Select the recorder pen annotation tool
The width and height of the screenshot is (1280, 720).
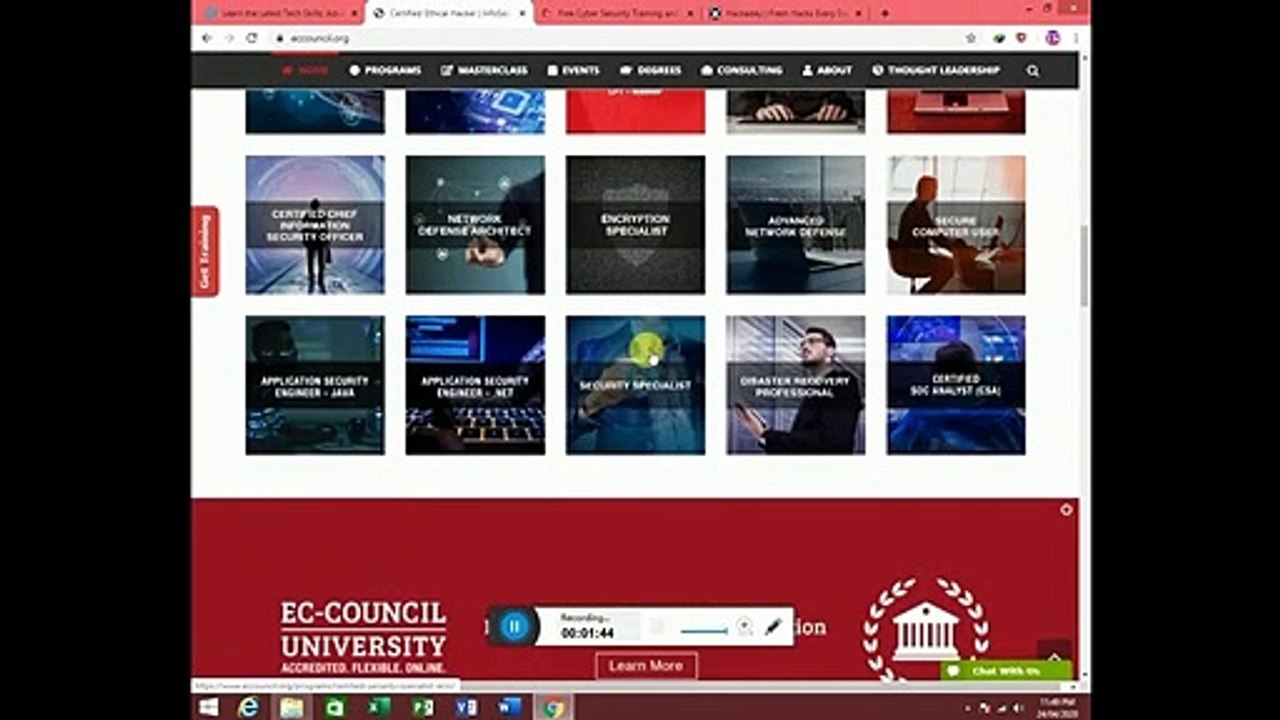[x=773, y=627]
